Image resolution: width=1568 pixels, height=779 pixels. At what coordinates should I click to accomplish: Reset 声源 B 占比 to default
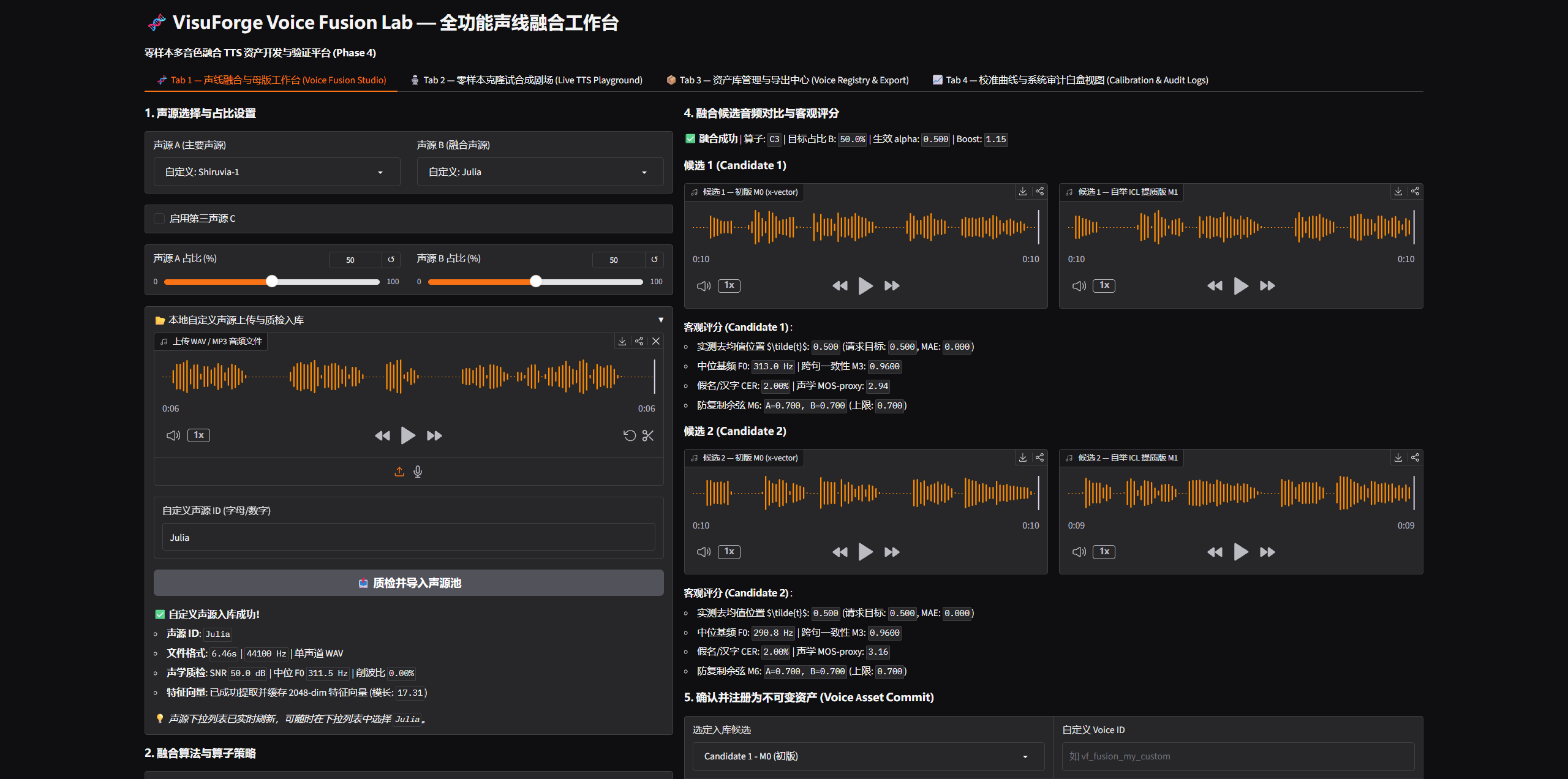pyautogui.click(x=654, y=260)
